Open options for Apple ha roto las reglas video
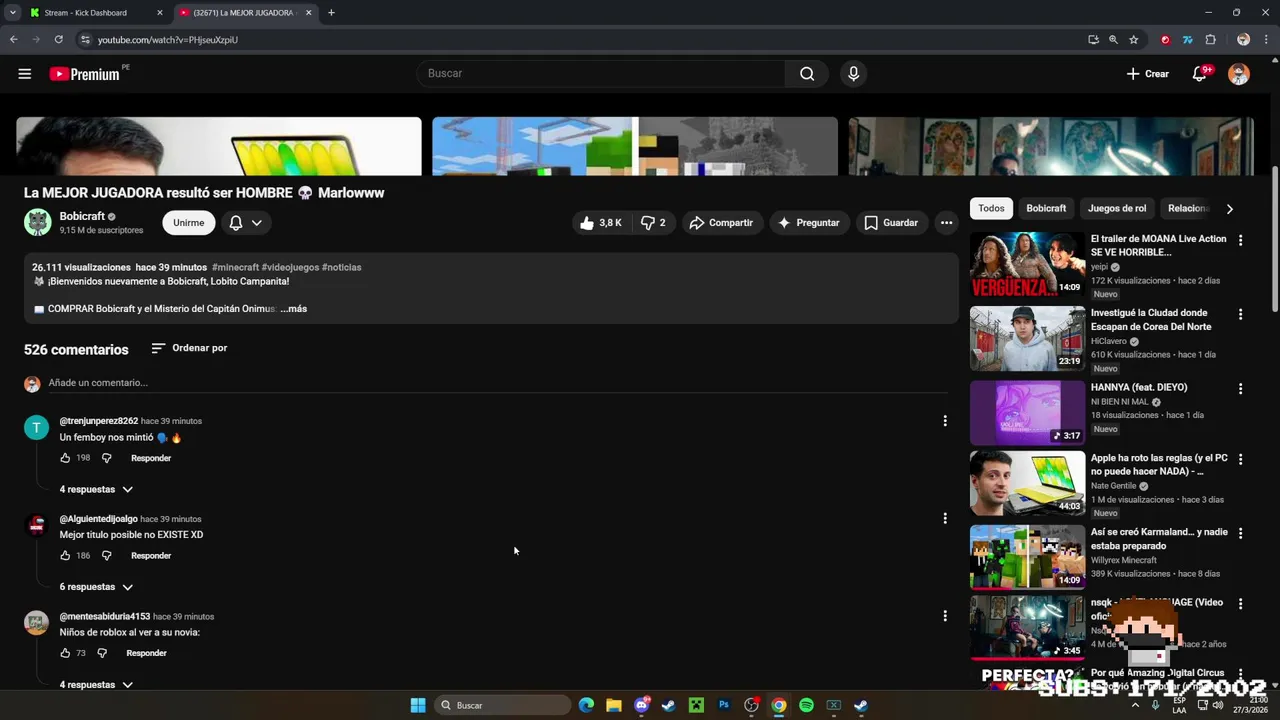Image resolution: width=1280 pixels, height=720 pixels. click(1240, 459)
